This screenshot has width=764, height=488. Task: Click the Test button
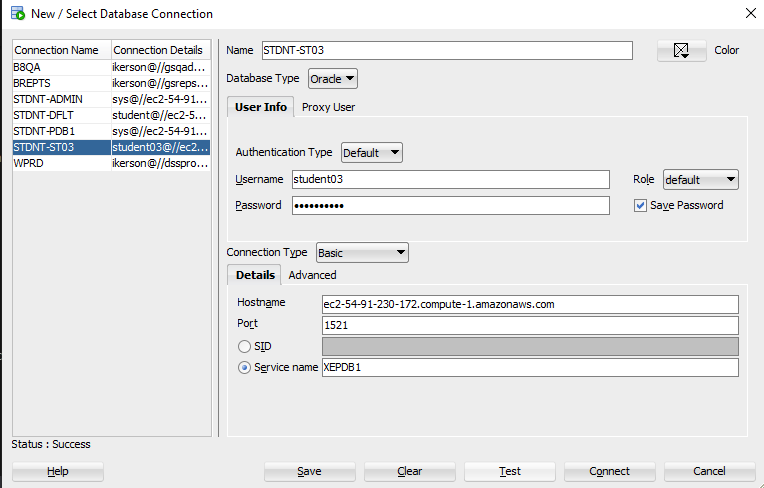pyautogui.click(x=510, y=471)
